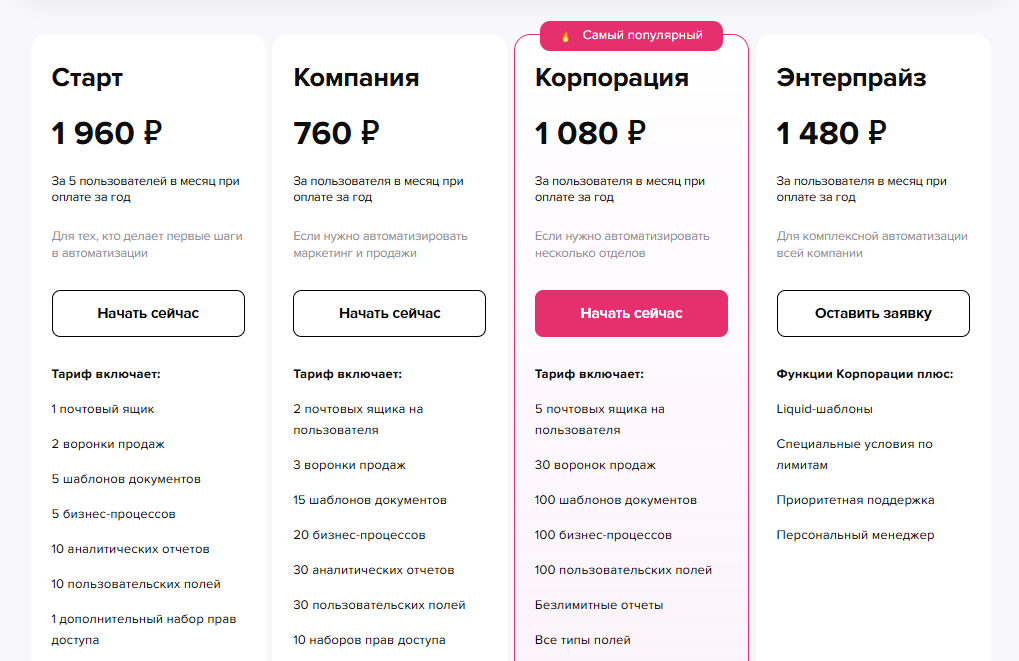Click the 1 480 ₽ price of Энтерпрайз
The height and width of the screenshot is (661, 1019).
pos(831,132)
